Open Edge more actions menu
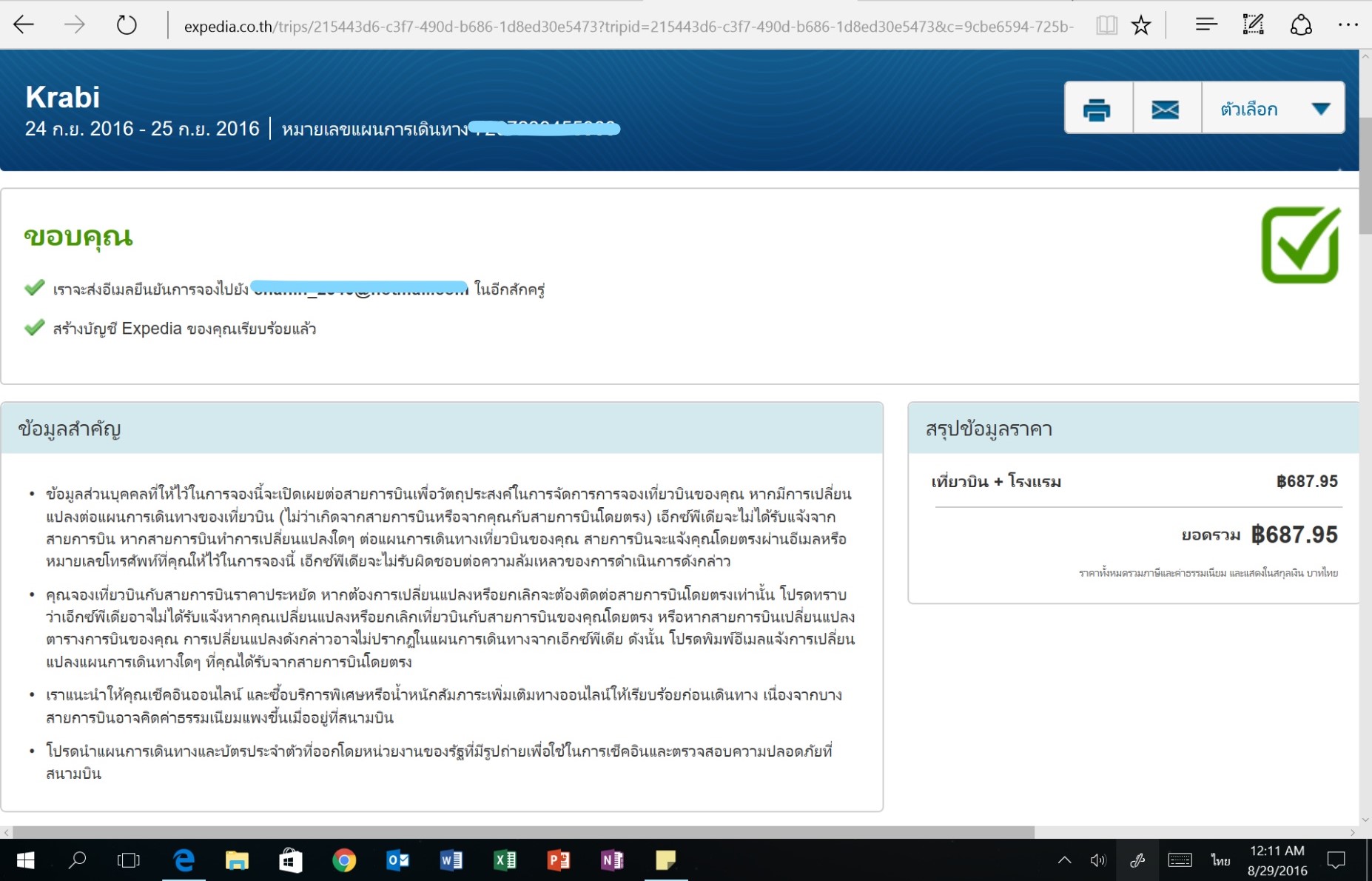 point(1348,25)
